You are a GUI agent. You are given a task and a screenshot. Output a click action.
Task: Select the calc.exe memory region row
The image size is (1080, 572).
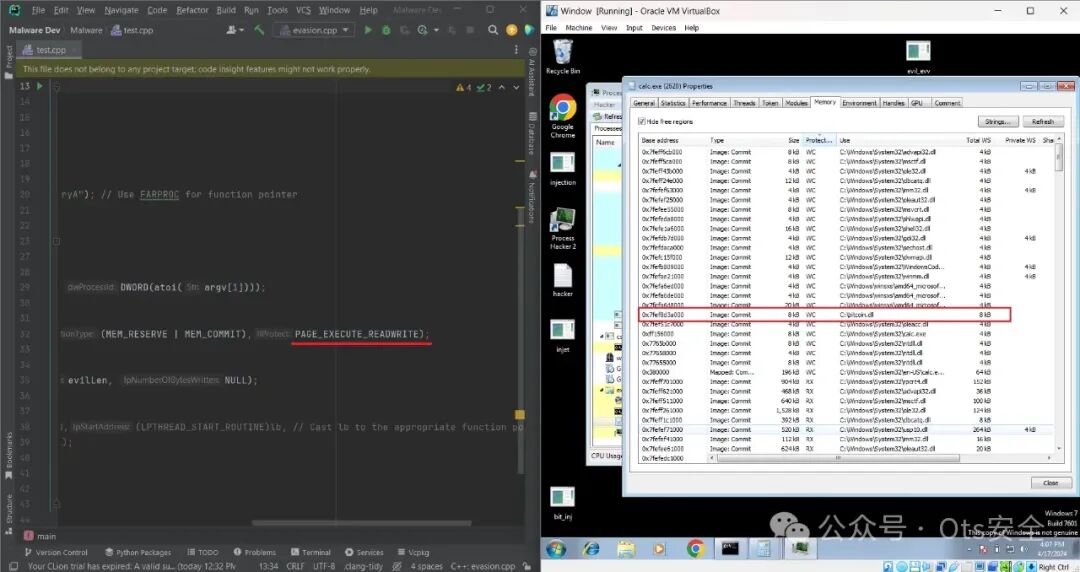pos(846,334)
